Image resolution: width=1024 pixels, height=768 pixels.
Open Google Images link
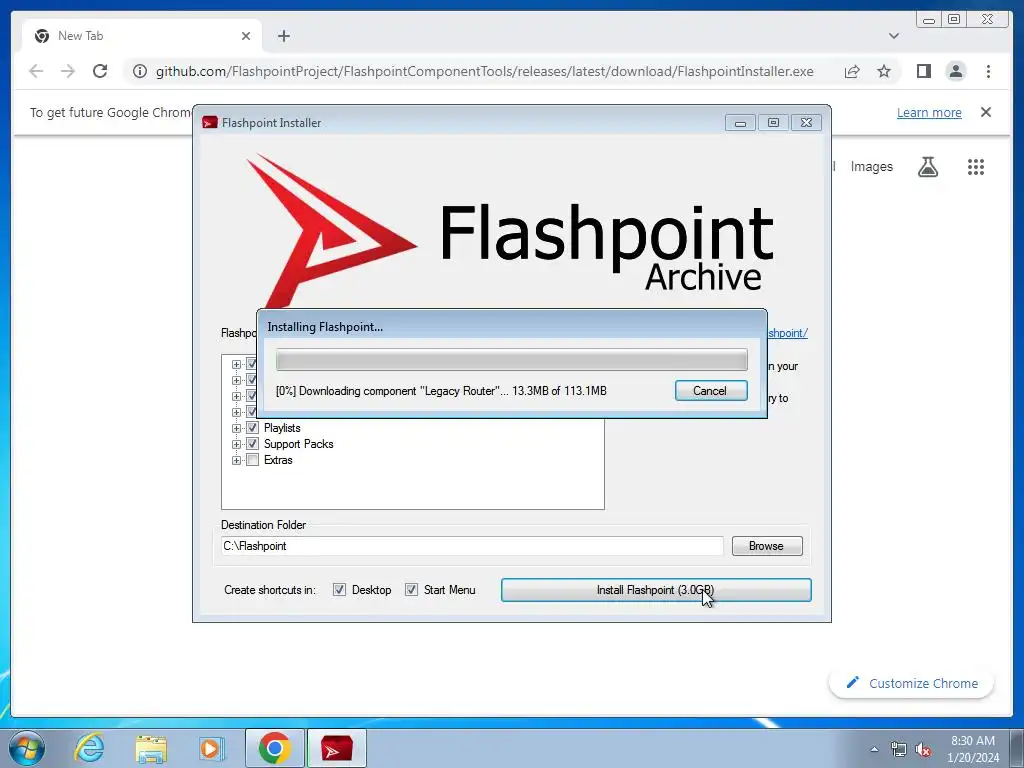871,167
